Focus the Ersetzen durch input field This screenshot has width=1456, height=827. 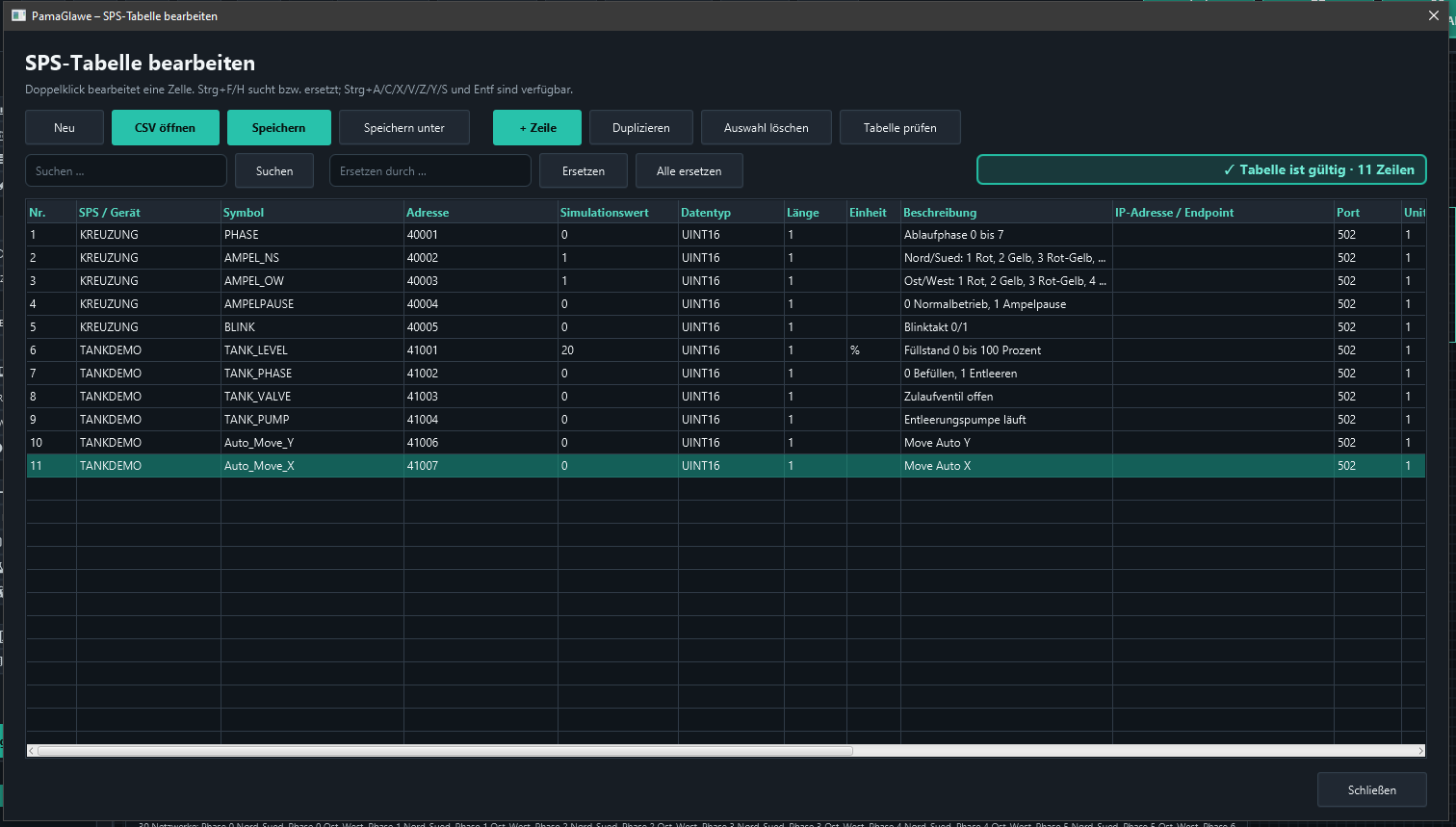coord(430,170)
